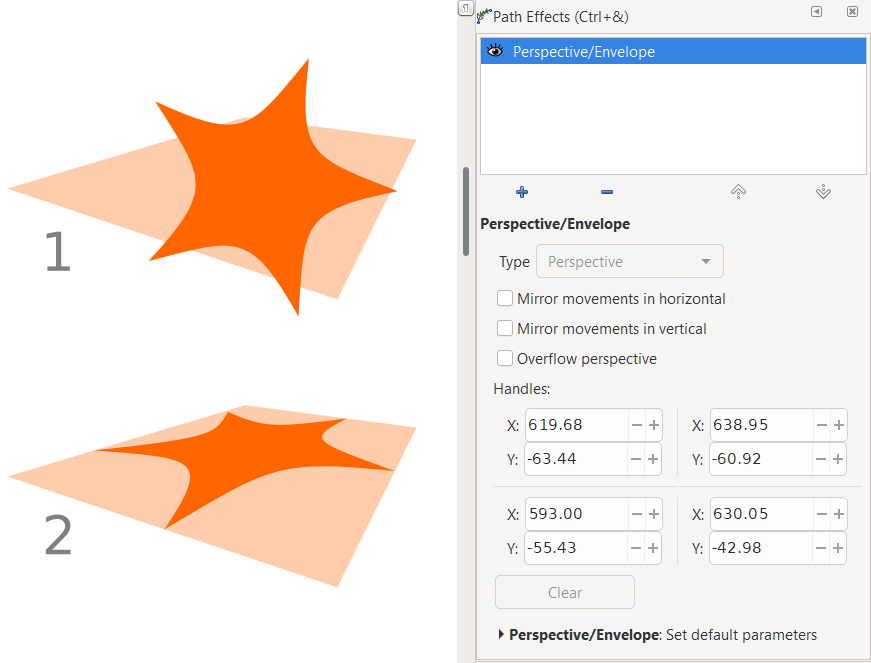The image size is (871, 663).
Task: Click the X field showing 593.00
Action: click(577, 514)
